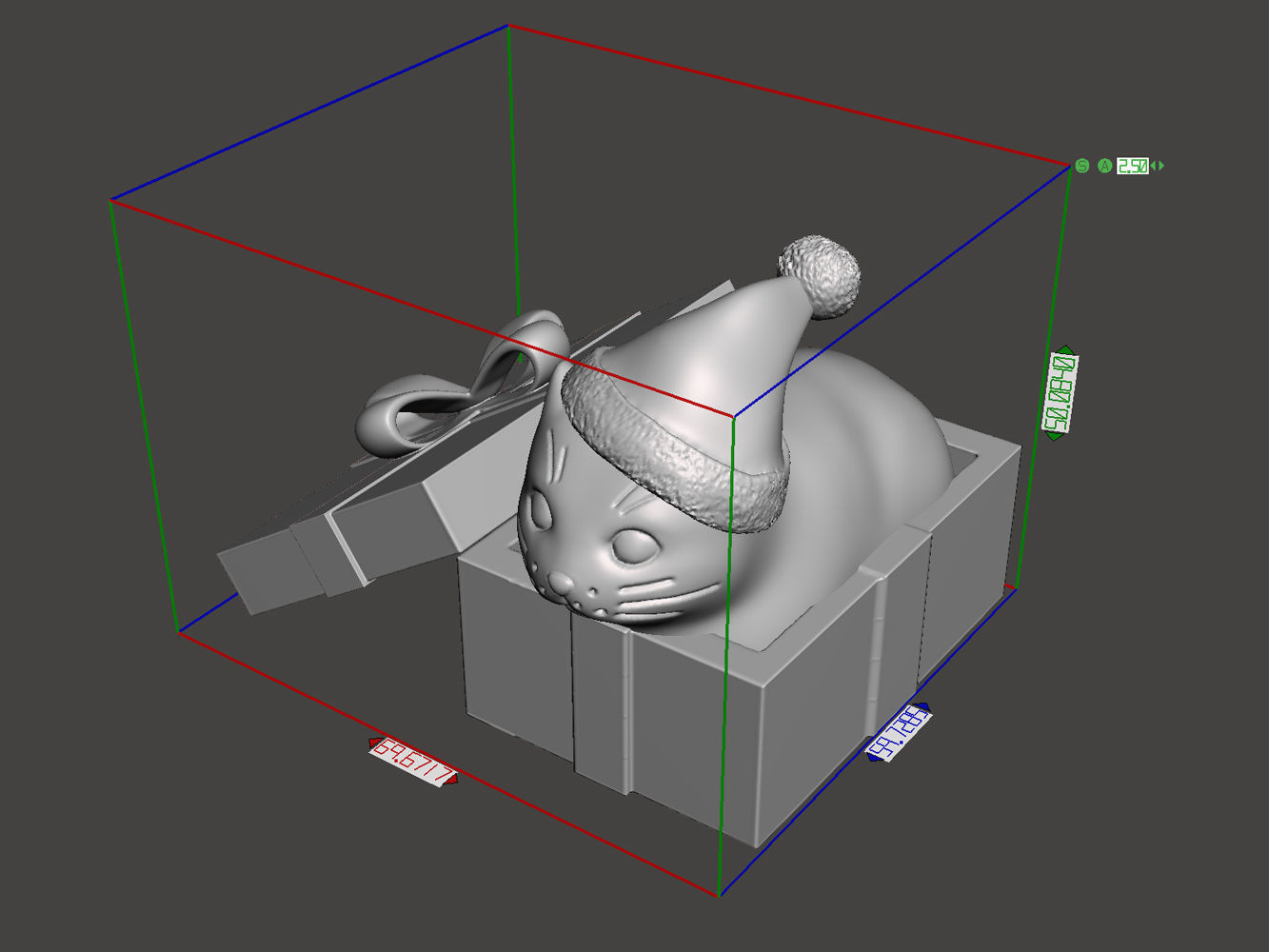
Task: Click the green 2.50 value field
Action: (1132, 166)
